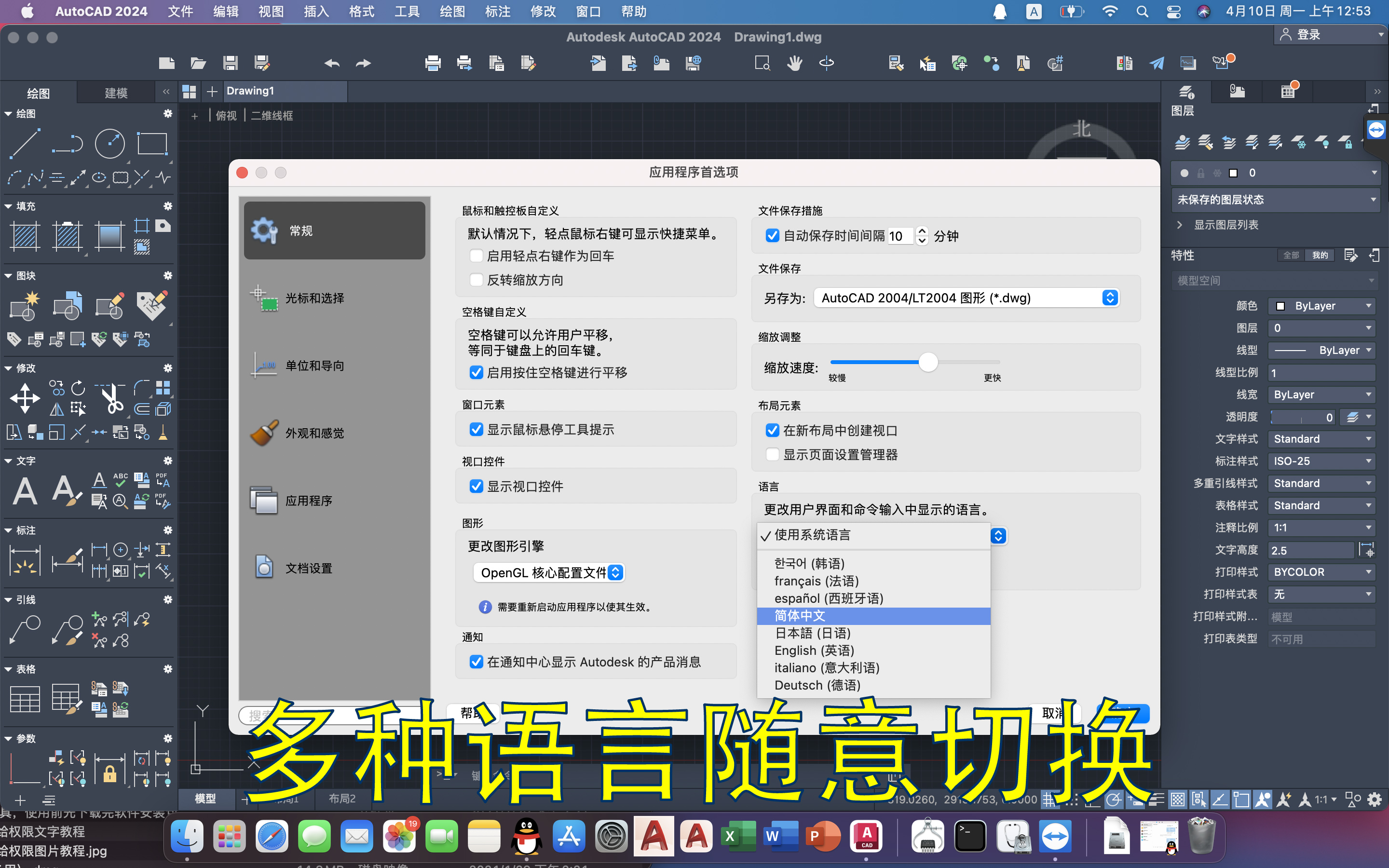The image size is (1389, 868).
Task: Enable right-click as Enter checkbox
Action: [x=476, y=256]
